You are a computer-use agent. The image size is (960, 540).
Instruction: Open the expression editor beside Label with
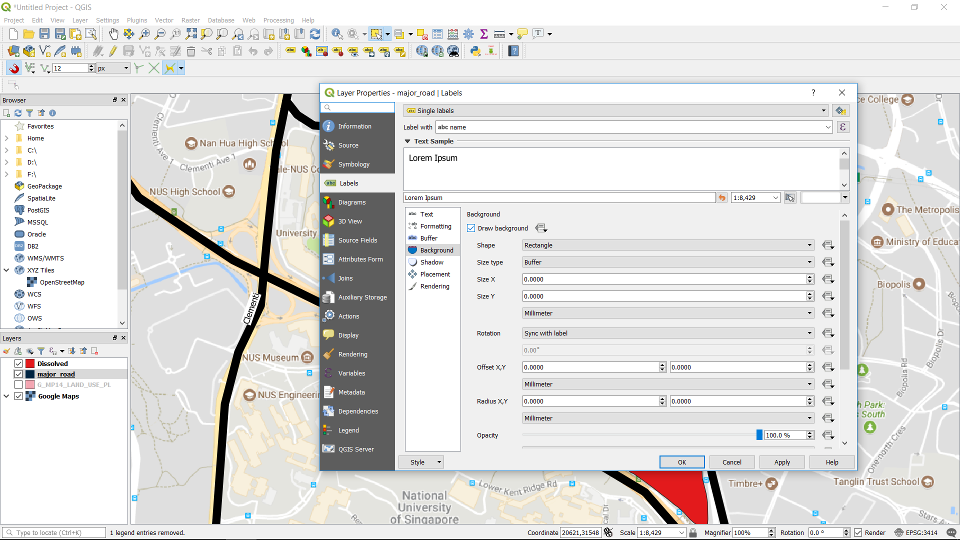(843, 127)
